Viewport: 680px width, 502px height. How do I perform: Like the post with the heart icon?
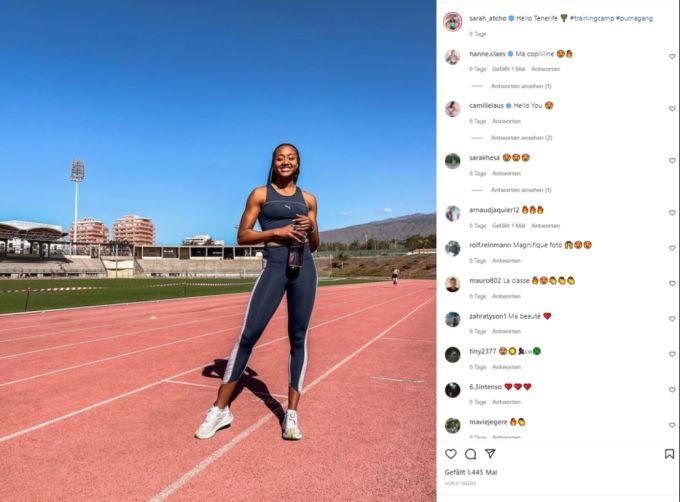[x=451, y=454]
